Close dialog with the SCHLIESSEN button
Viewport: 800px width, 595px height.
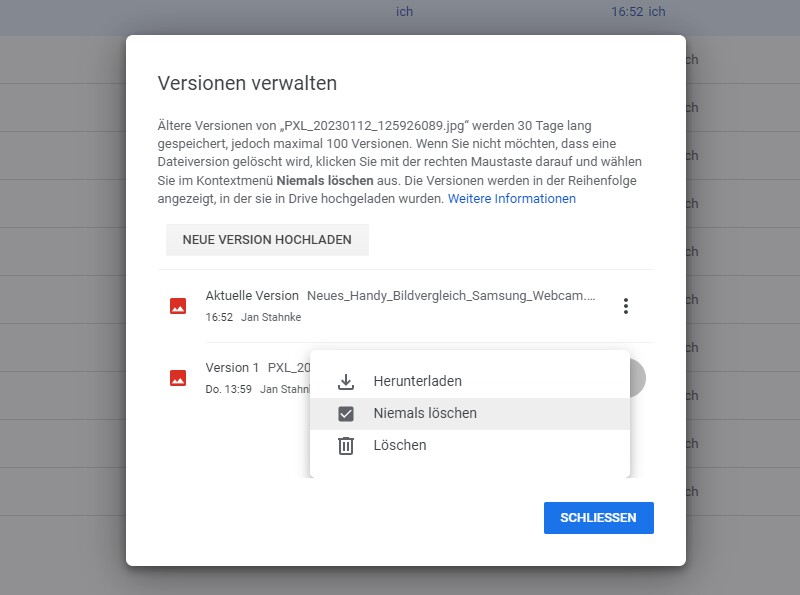tap(598, 518)
